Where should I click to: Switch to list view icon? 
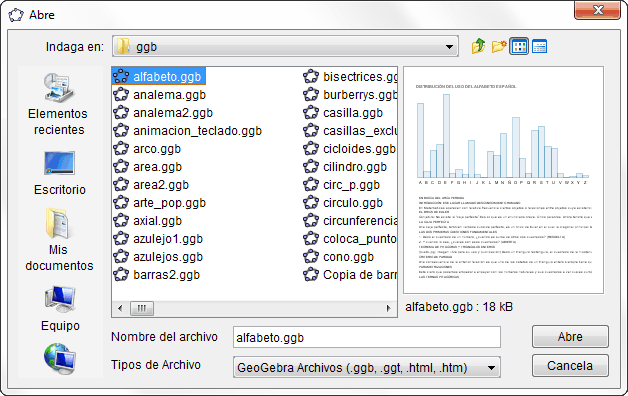pos(519,46)
